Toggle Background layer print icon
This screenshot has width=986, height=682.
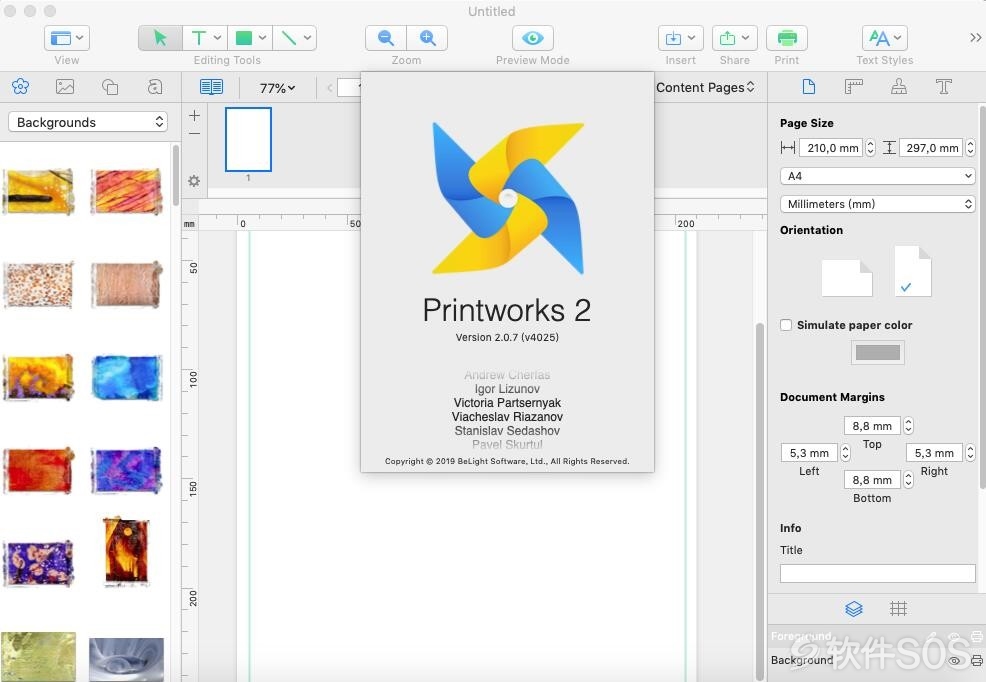(x=977, y=661)
